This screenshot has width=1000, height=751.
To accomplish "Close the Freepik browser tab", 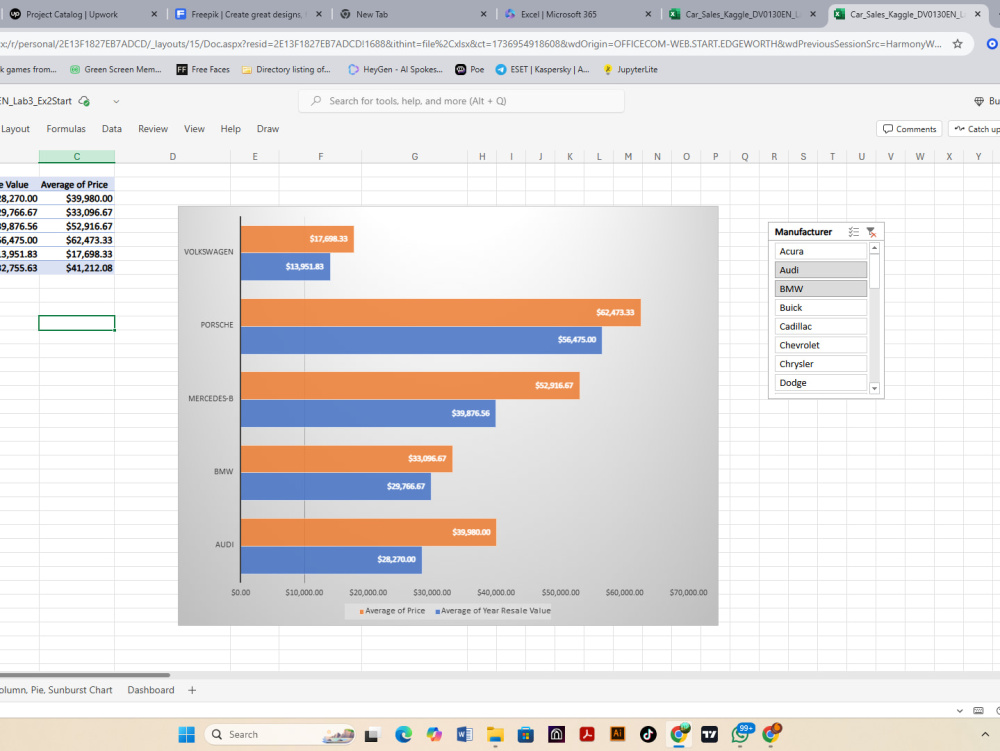I will click(x=319, y=14).
